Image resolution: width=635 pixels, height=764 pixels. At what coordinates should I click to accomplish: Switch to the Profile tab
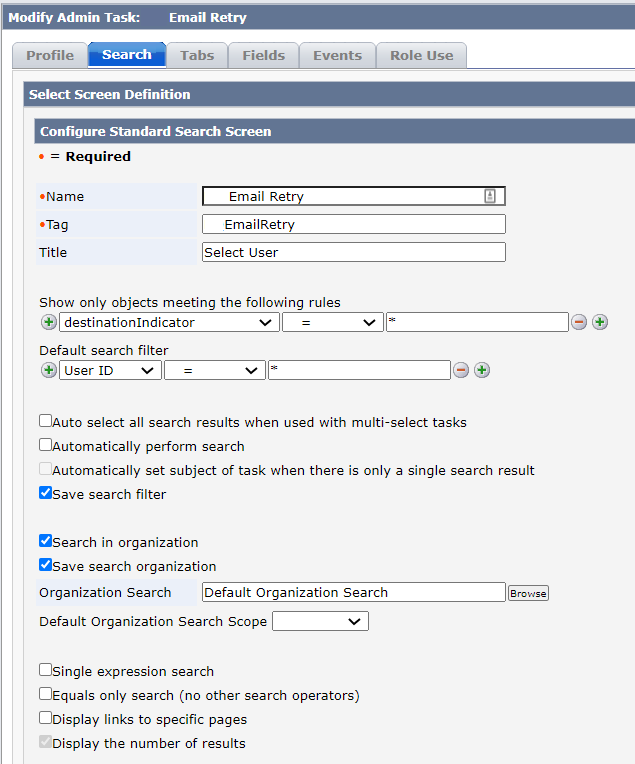pos(50,56)
